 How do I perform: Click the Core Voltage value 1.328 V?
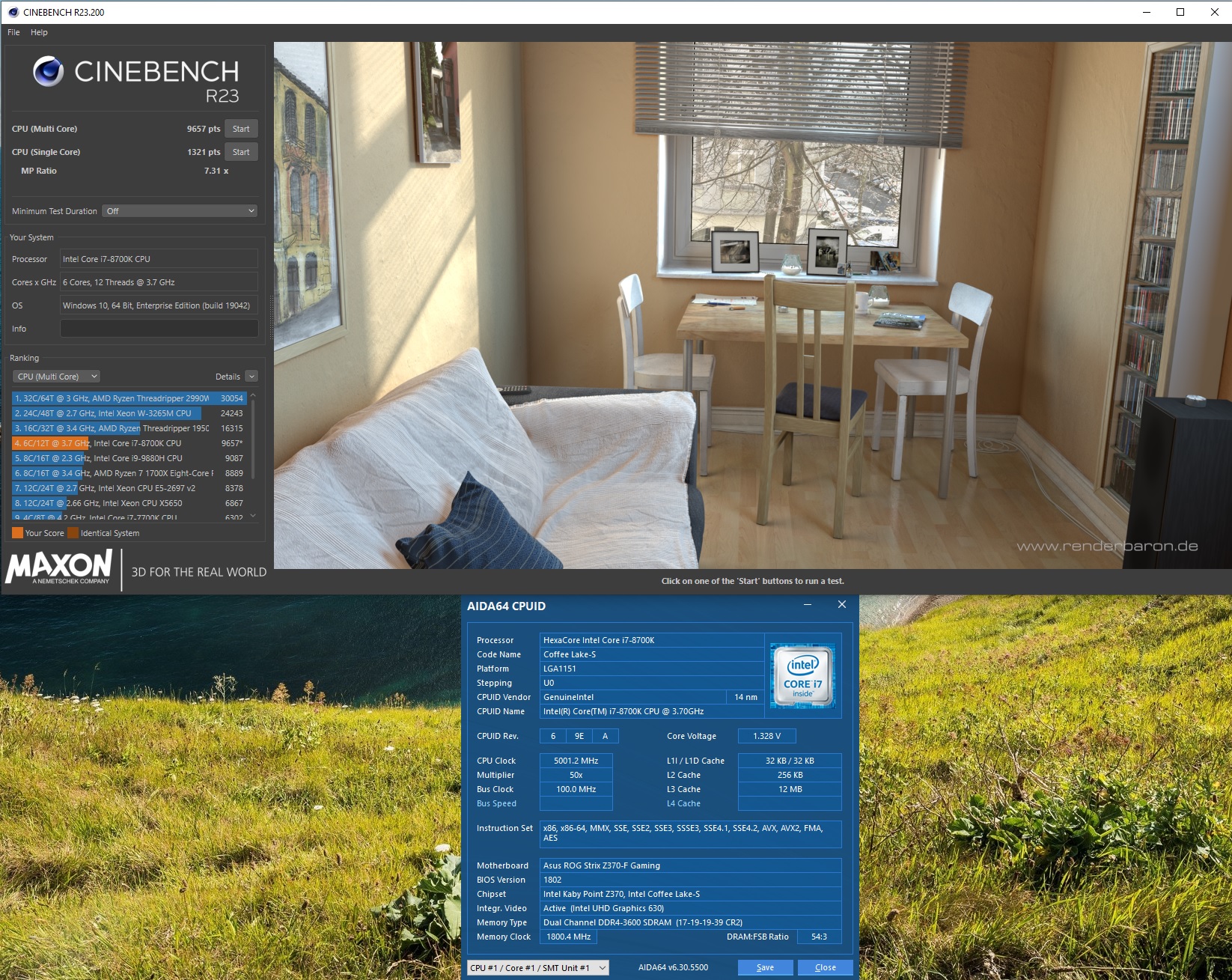(766, 736)
